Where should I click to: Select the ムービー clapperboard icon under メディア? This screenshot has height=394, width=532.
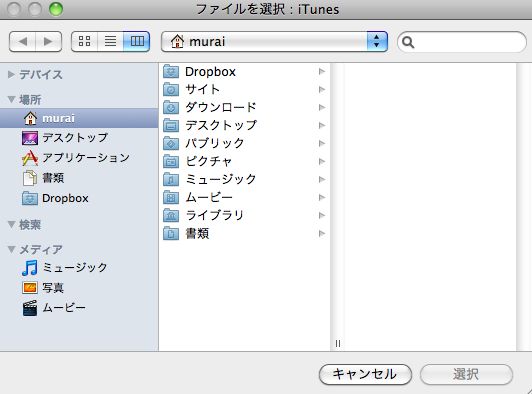click(30, 308)
